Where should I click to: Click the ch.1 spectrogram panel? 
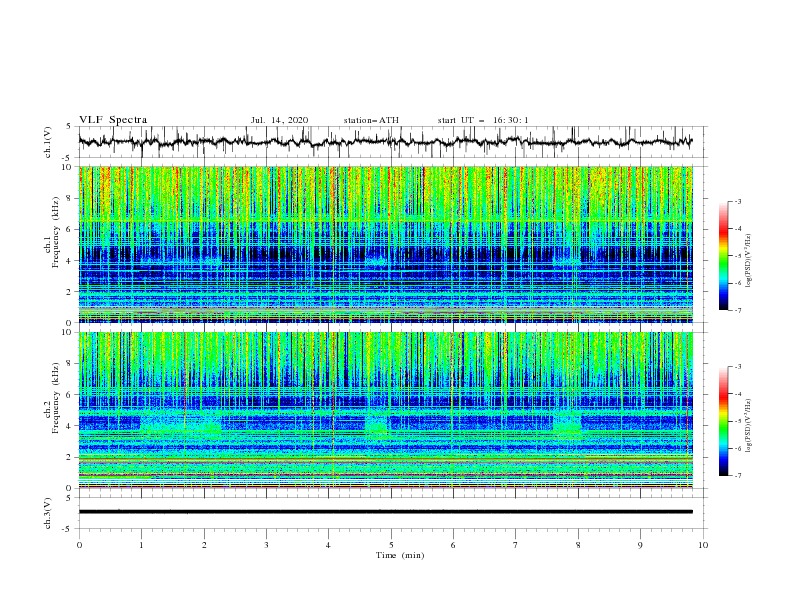tap(385, 244)
